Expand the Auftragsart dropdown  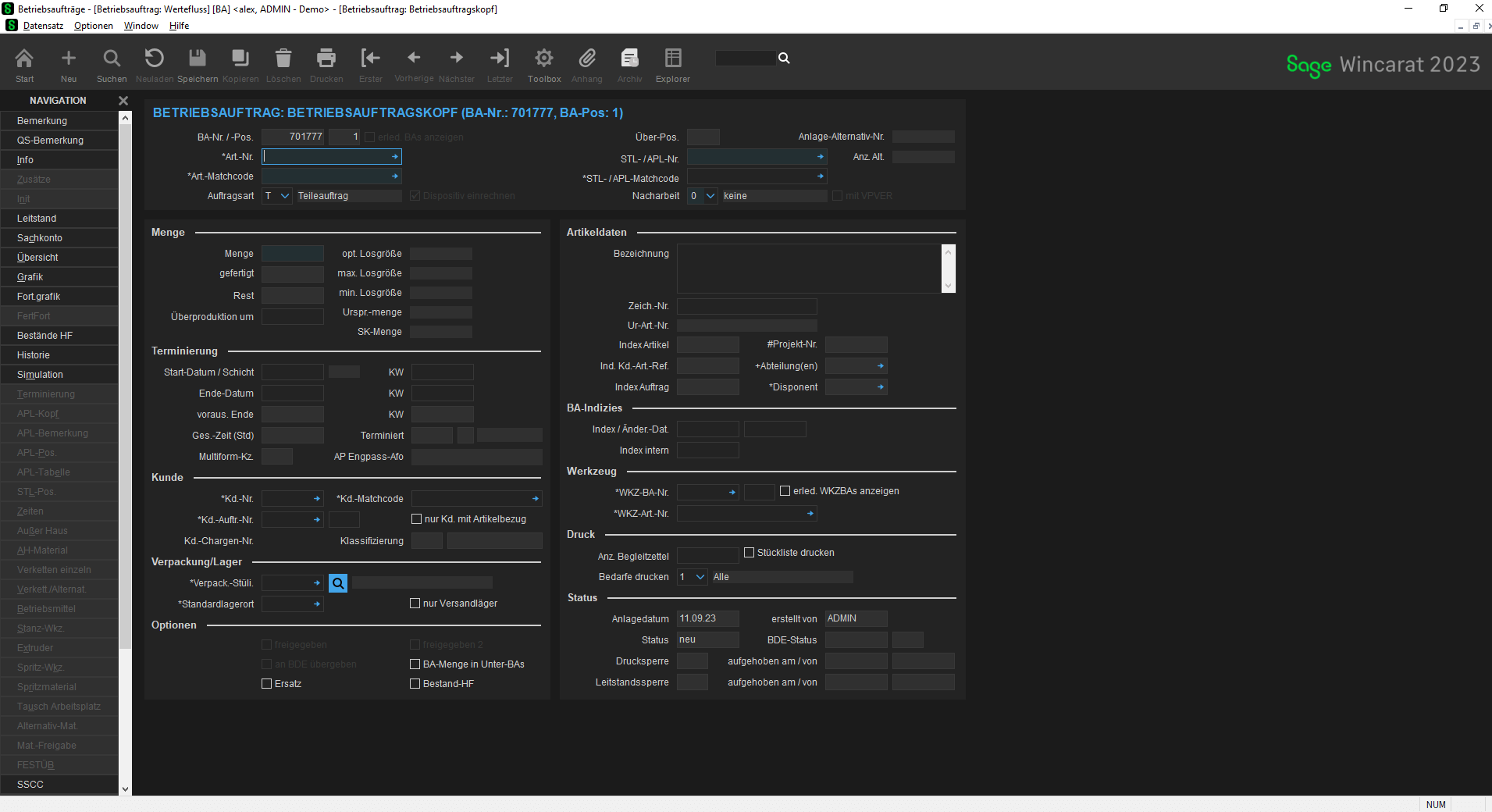click(x=285, y=196)
